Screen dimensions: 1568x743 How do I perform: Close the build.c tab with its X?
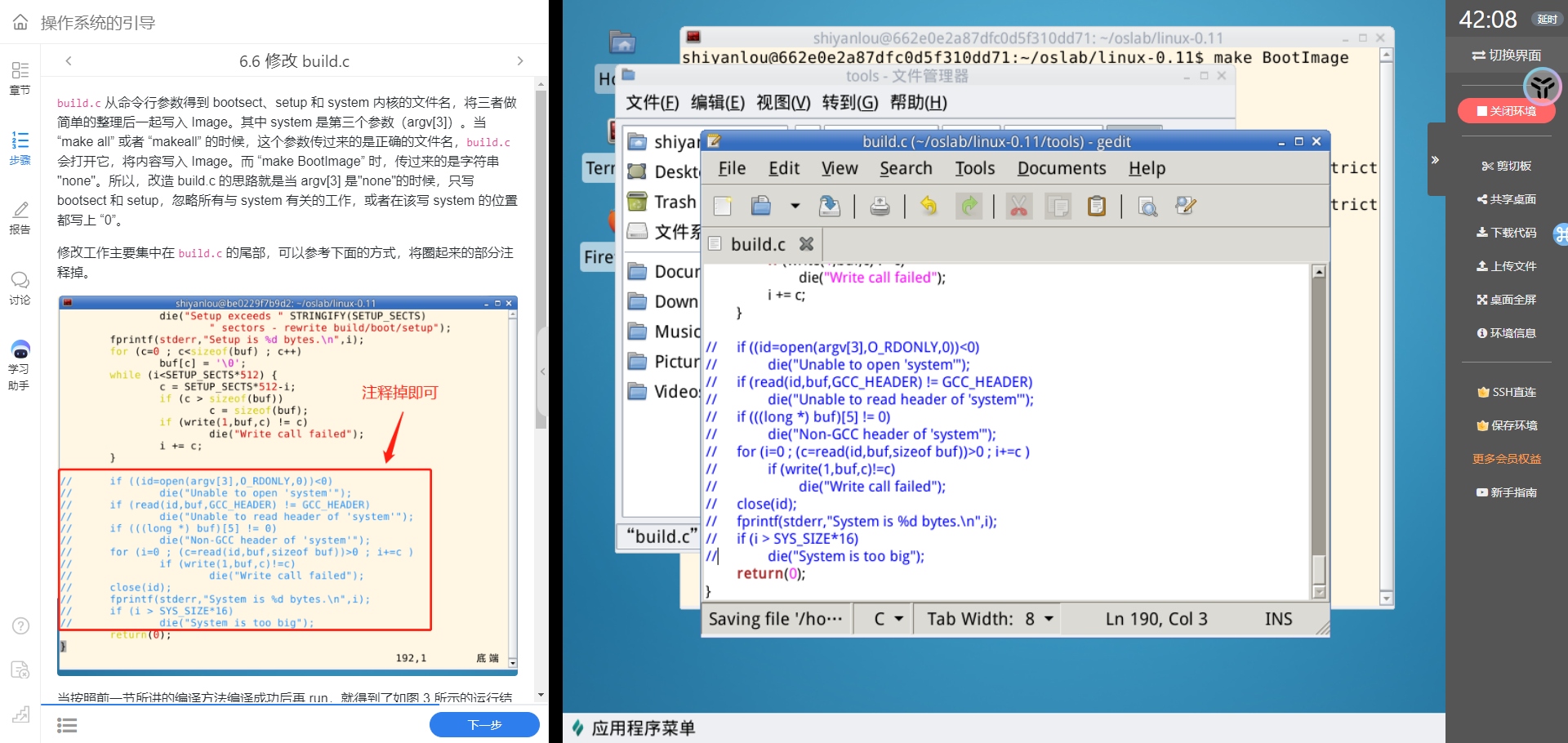click(806, 244)
